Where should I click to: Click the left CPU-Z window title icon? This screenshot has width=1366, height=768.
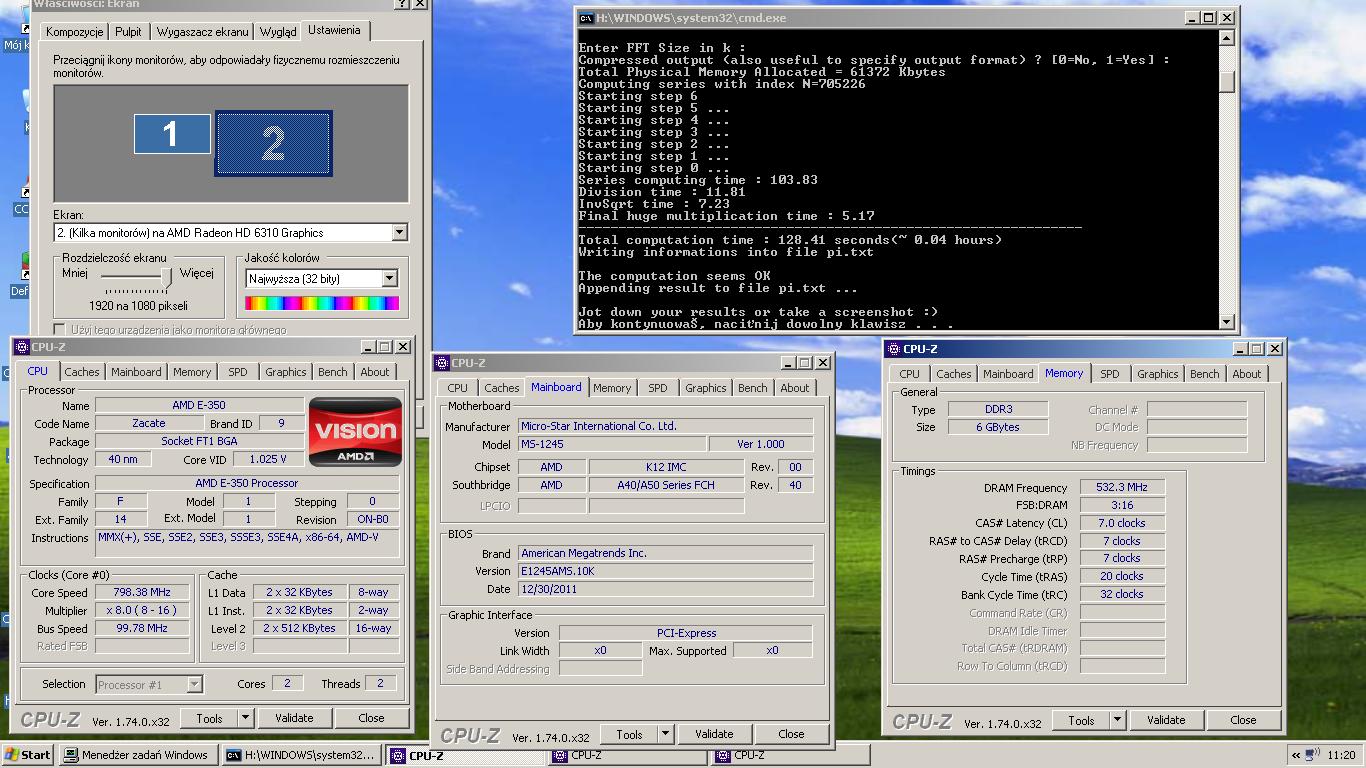click(x=23, y=347)
